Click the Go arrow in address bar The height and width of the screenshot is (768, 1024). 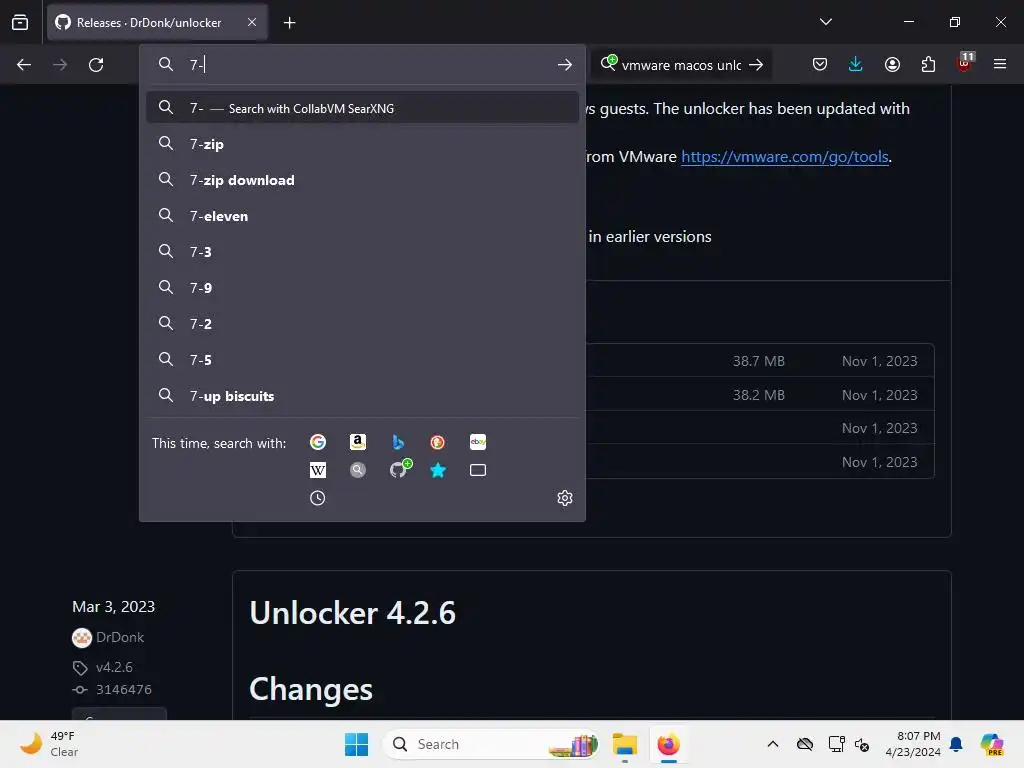(565, 65)
